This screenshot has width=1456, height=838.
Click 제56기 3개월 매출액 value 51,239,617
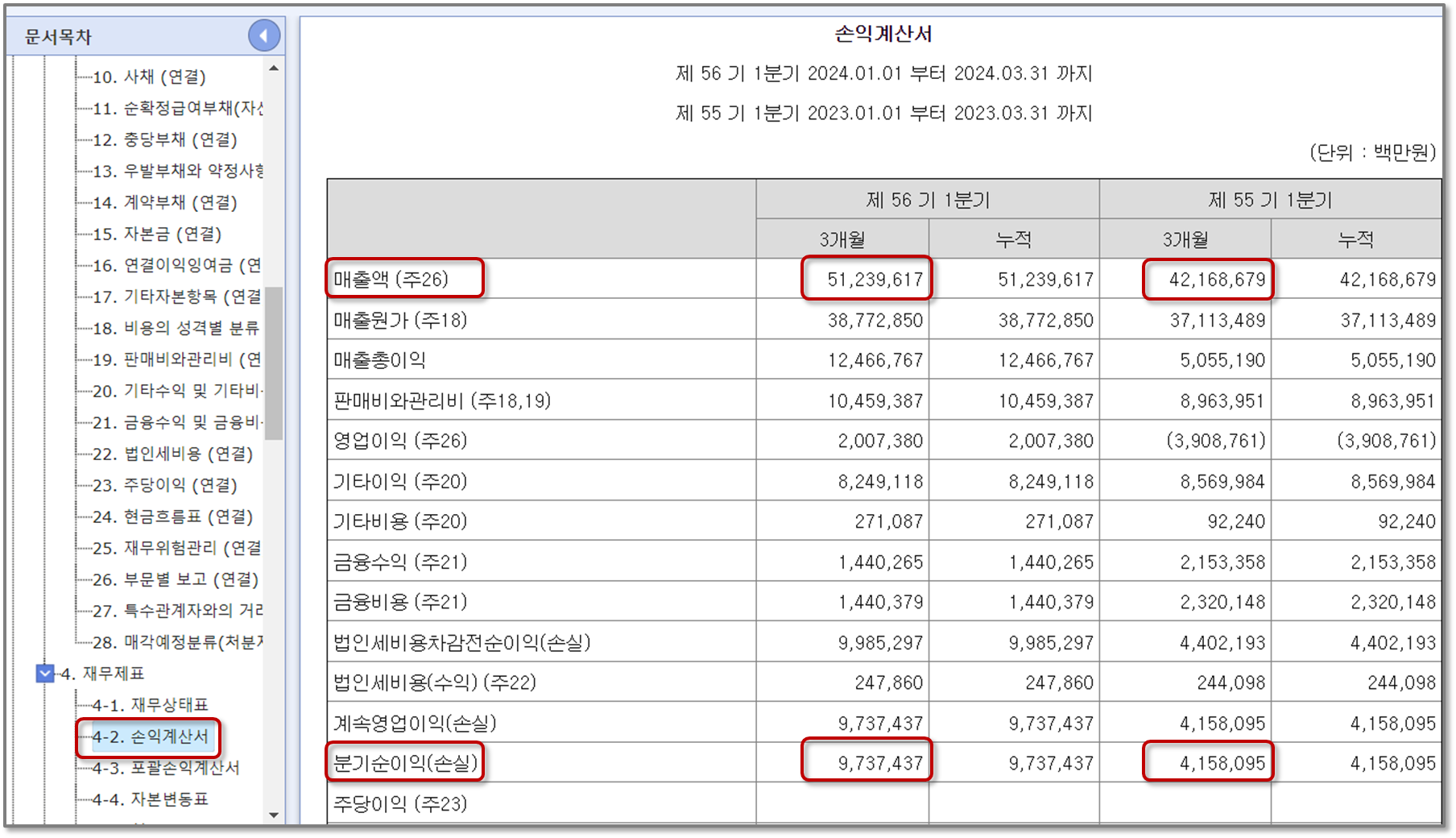click(875, 280)
